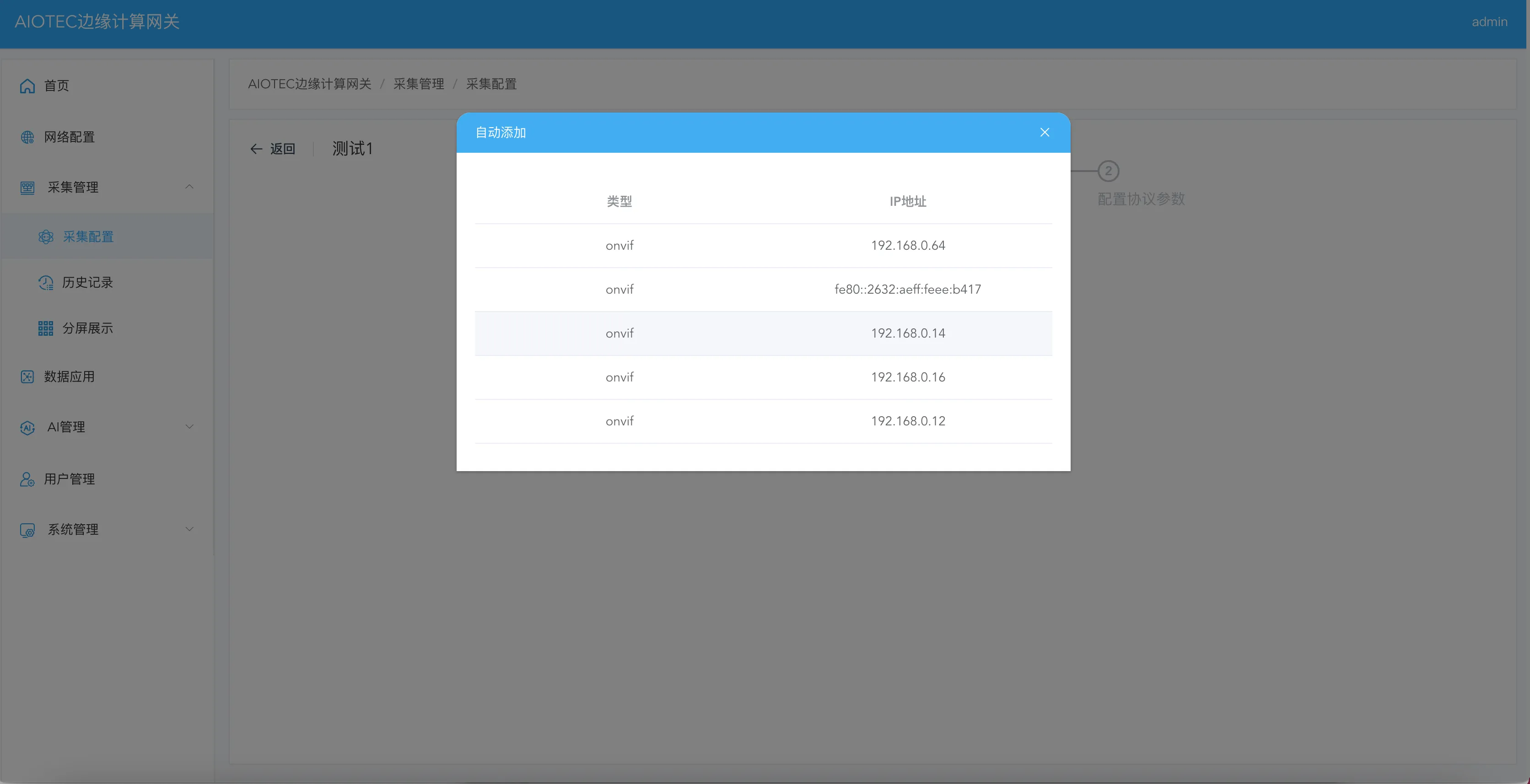This screenshot has width=1530, height=784.
Task: Click the 采集管理 monitor icon
Action: tap(27, 188)
